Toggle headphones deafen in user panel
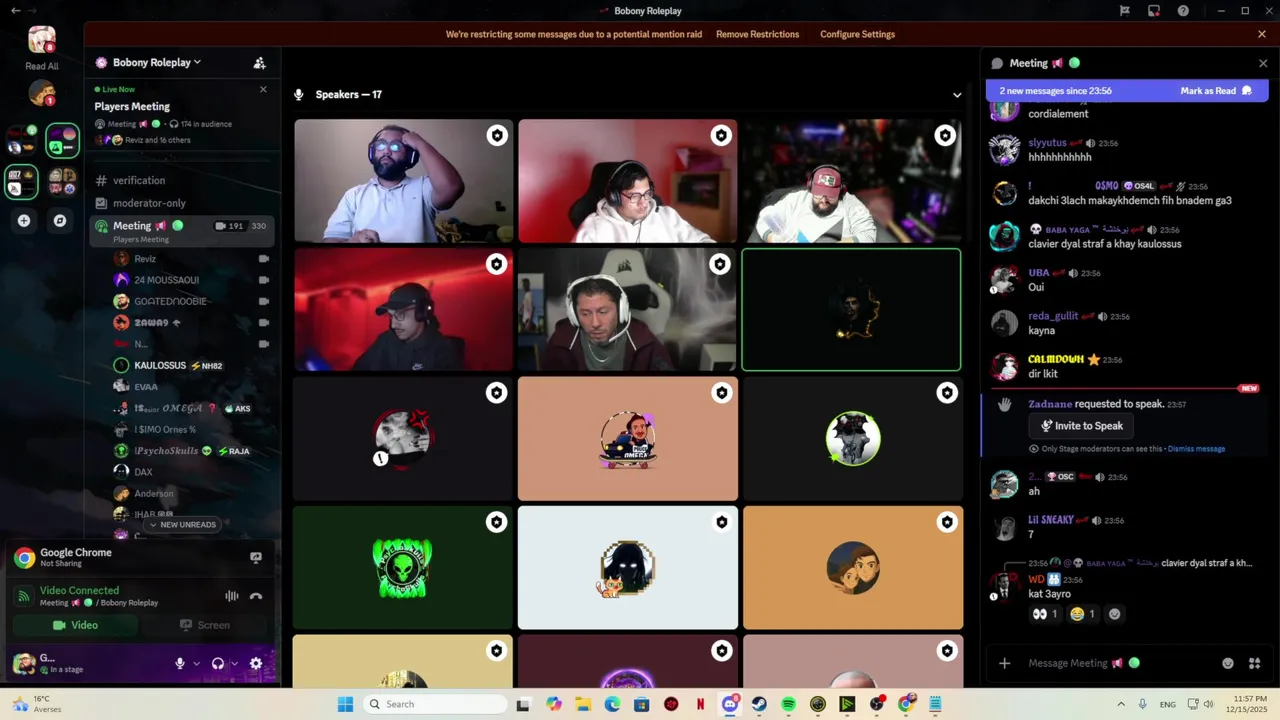This screenshot has height=720, width=1280. tap(218, 663)
